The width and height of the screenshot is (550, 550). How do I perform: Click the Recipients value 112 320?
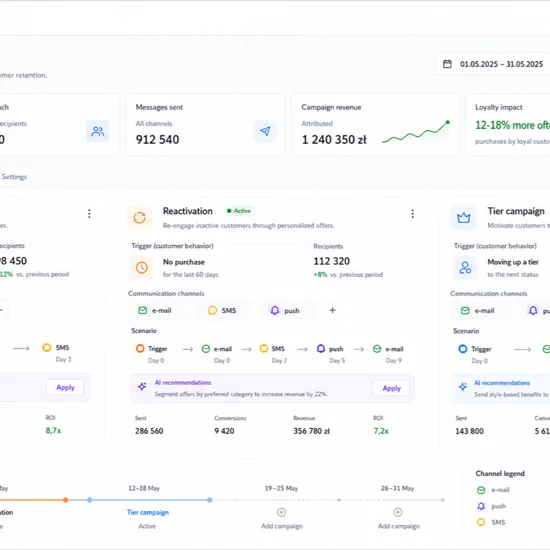tap(331, 261)
